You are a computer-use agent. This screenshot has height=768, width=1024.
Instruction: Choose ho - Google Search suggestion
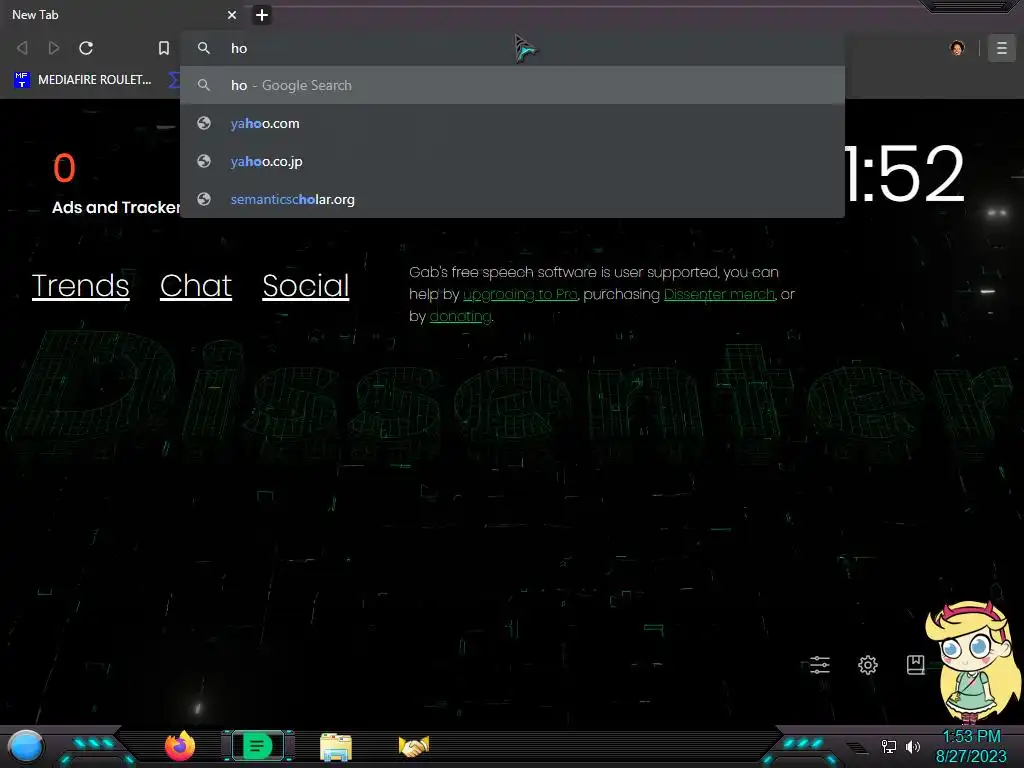tap(512, 85)
